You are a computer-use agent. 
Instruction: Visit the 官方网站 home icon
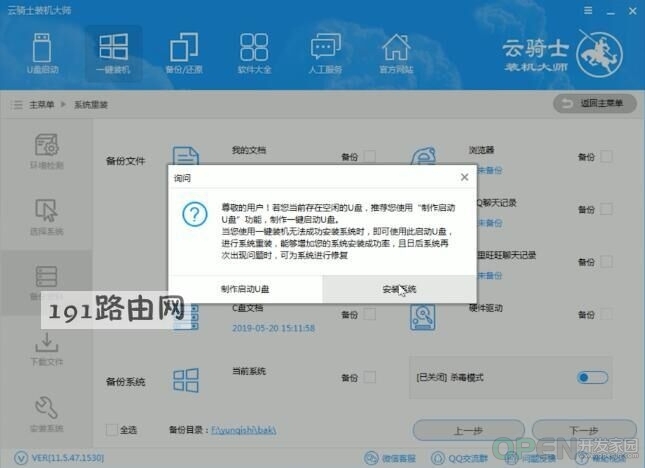coord(396,53)
